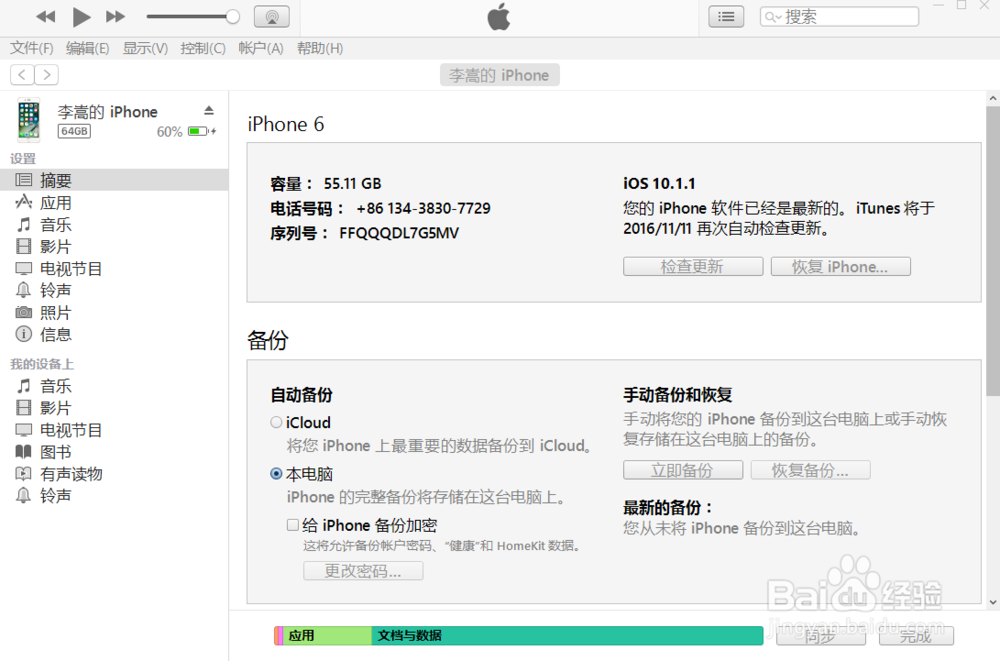The image size is (1000, 661).
Task: Click the 恢复 iPhone... button
Action: [841, 267]
